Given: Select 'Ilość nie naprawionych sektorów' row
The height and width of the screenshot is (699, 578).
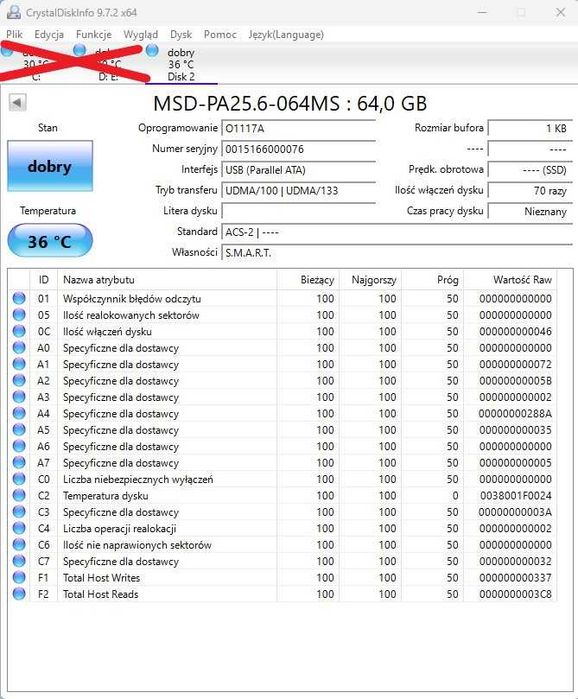Looking at the screenshot, I should tap(283, 544).
